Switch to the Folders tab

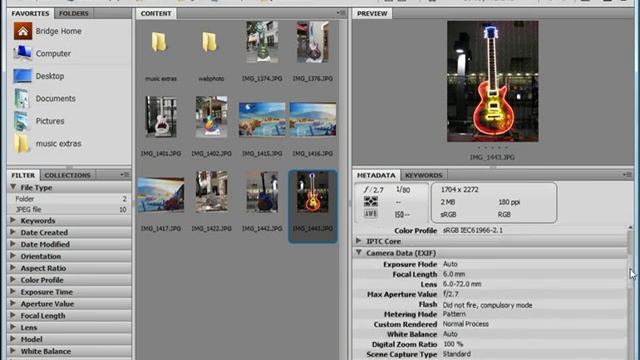pos(73,13)
